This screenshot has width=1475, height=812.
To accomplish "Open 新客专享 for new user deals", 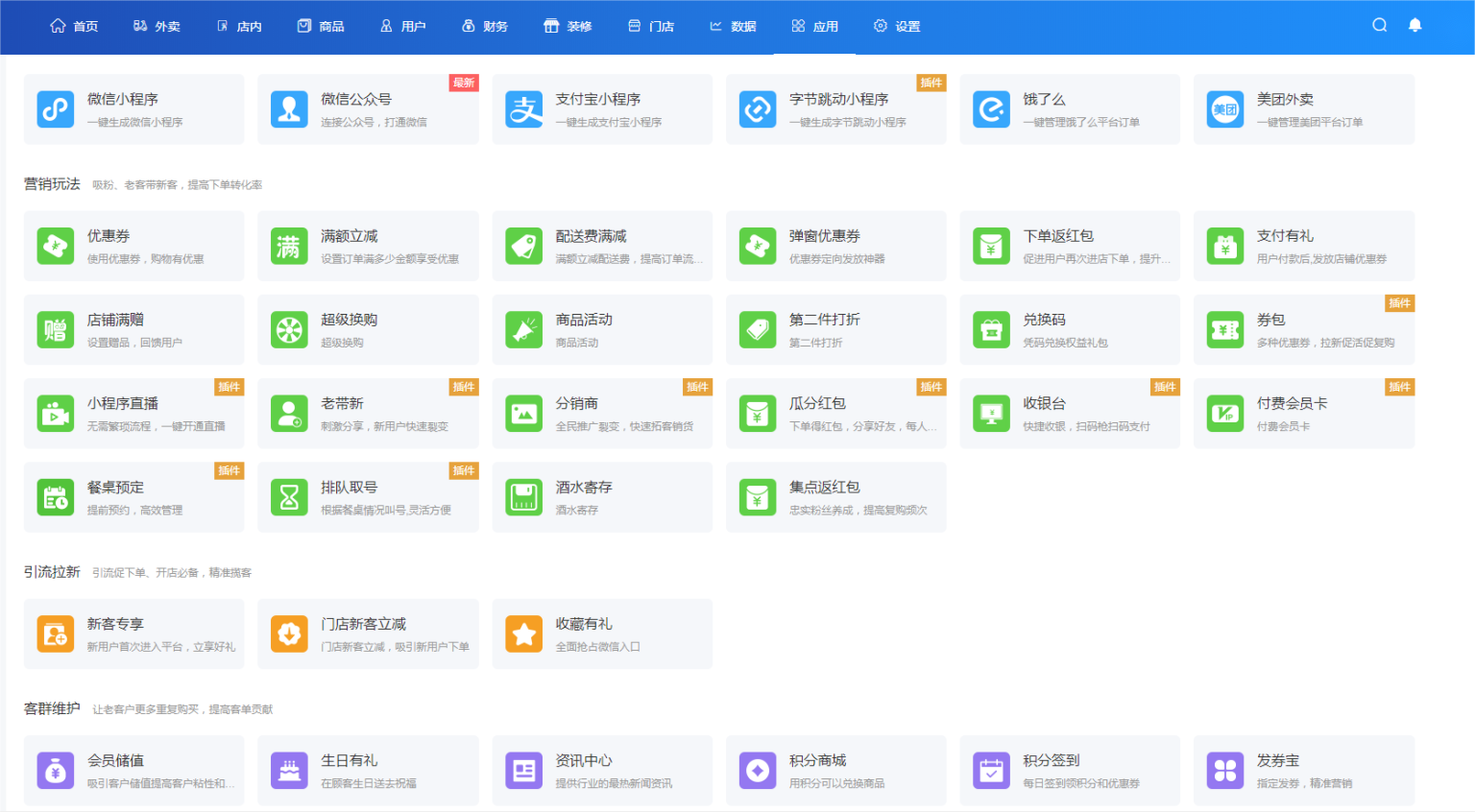I will click(133, 633).
